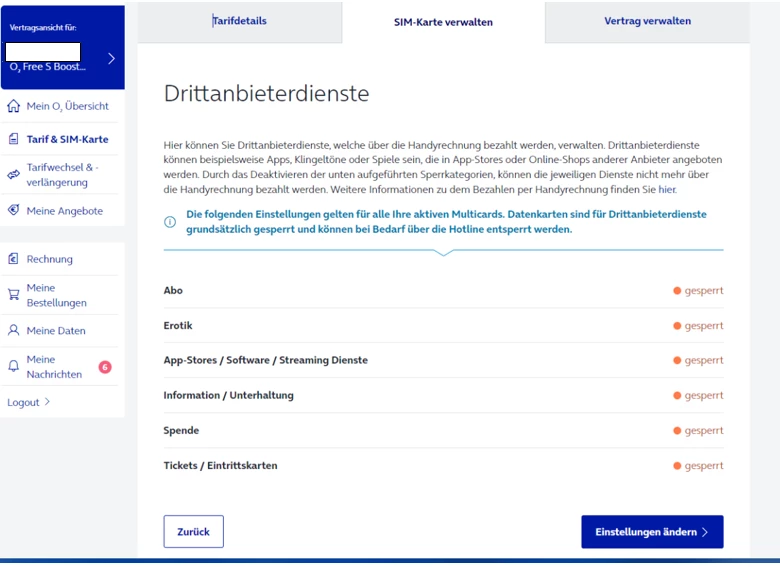The image size is (780, 567).
Task: Click the gesperrt status for Spende
Action: tap(698, 431)
